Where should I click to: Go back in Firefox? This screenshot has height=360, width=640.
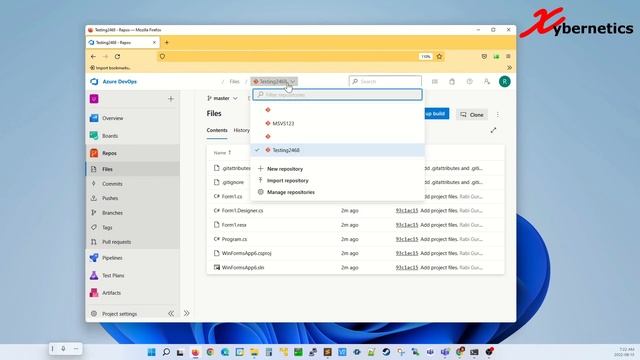93,56
